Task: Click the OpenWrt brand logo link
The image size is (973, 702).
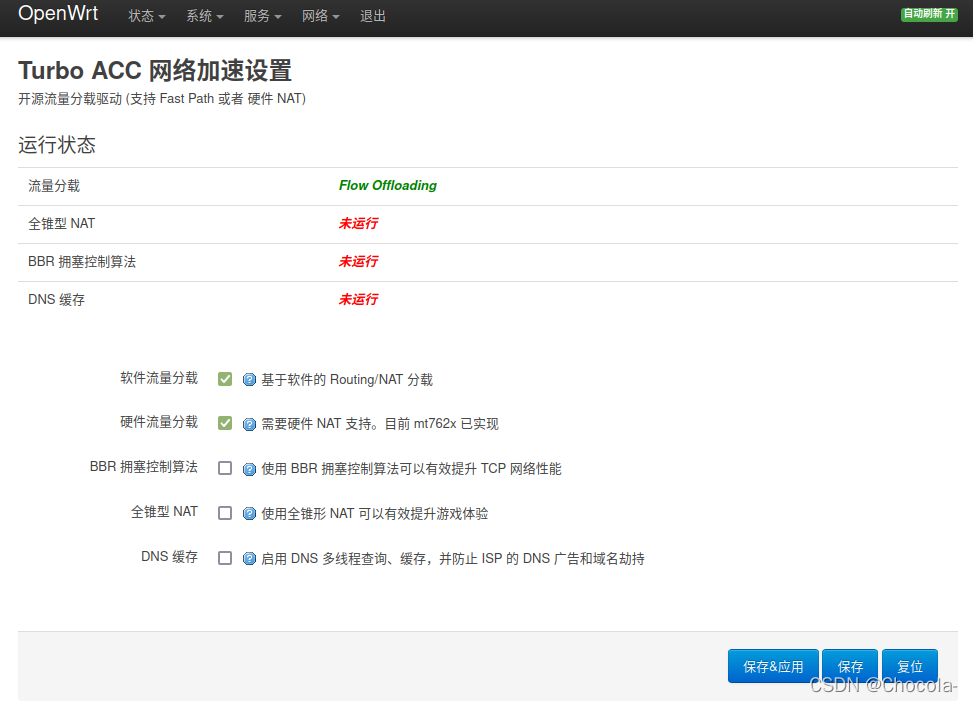Action: click(x=60, y=15)
